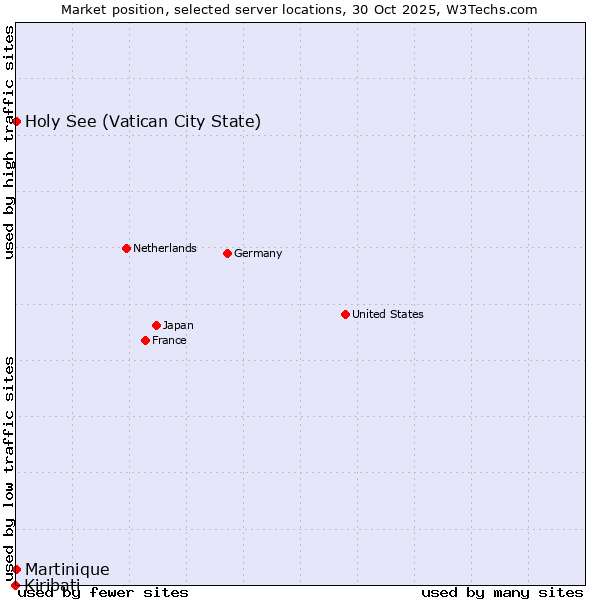Viewport: 600px width, 600px height.
Task: Click the United States red marker
Action: point(345,314)
